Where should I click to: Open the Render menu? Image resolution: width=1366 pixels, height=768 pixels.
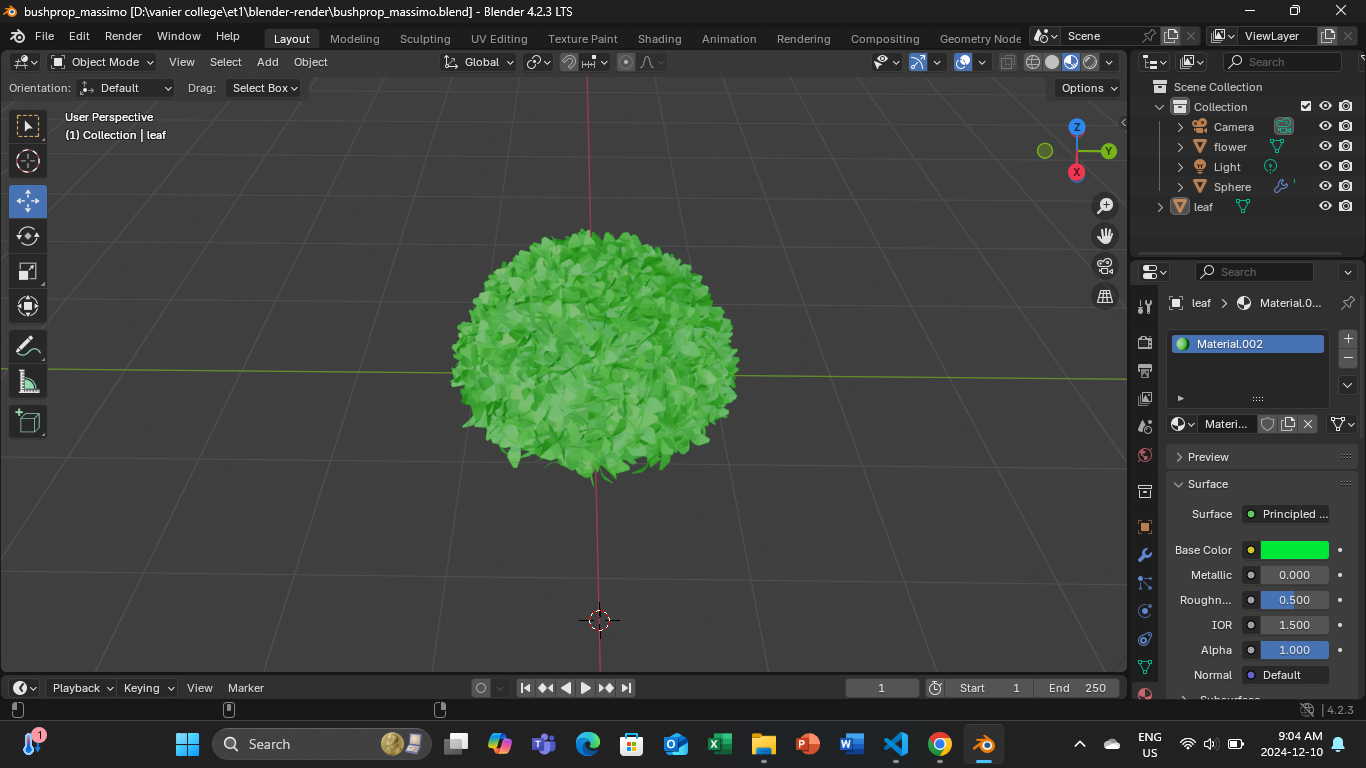(x=123, y=36)
